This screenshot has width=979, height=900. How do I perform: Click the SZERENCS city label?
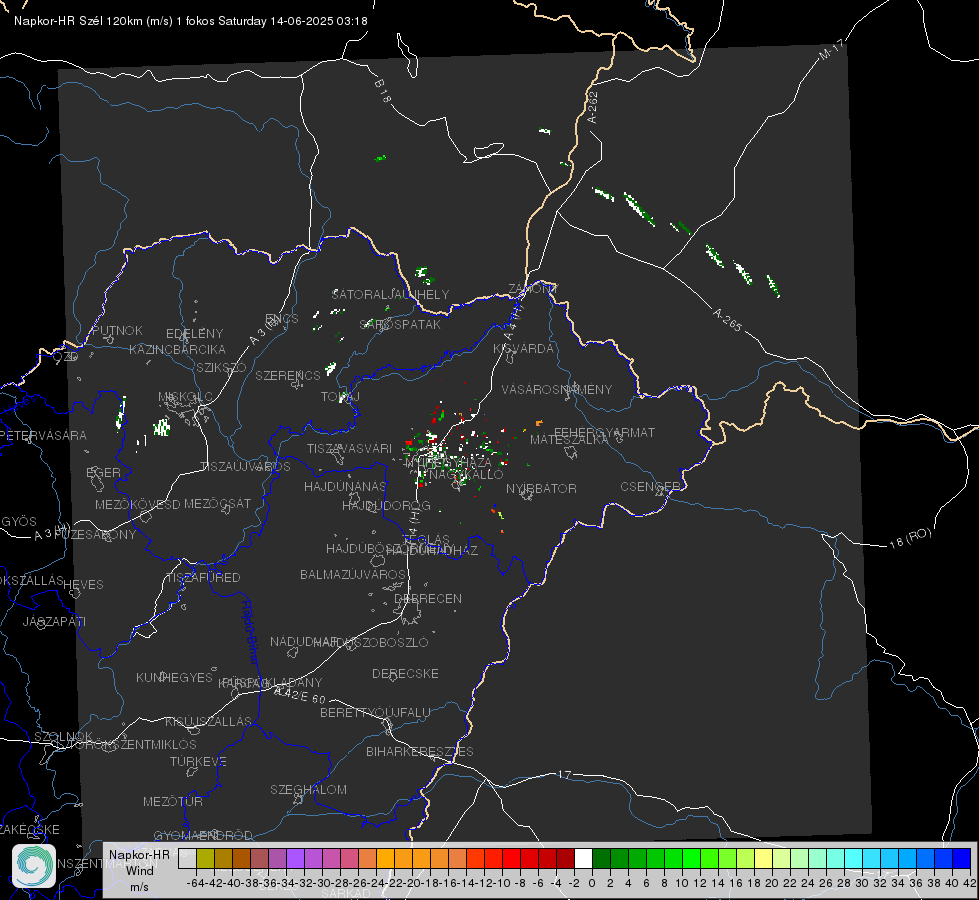(288, 375)
